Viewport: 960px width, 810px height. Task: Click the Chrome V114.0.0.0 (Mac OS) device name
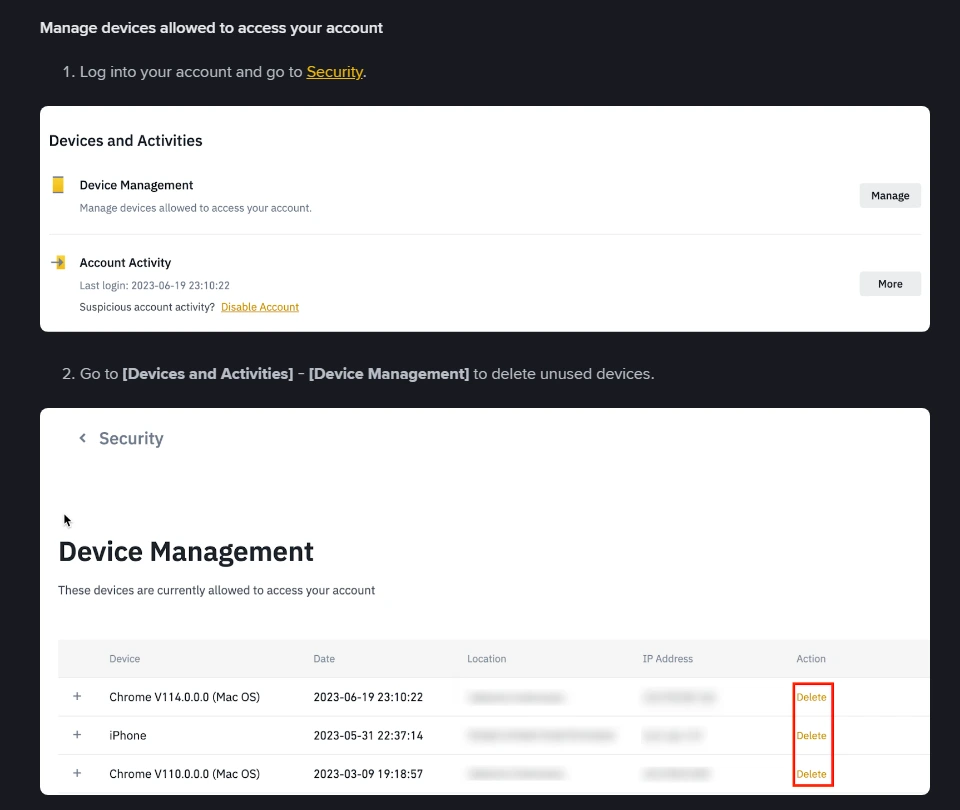pos(184,697)
